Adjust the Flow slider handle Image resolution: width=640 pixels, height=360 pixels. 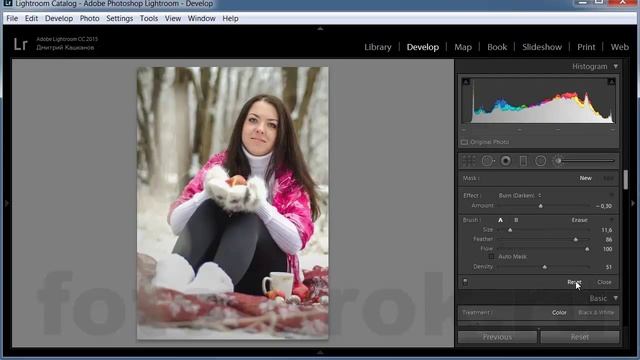click(x=587, y=249)
